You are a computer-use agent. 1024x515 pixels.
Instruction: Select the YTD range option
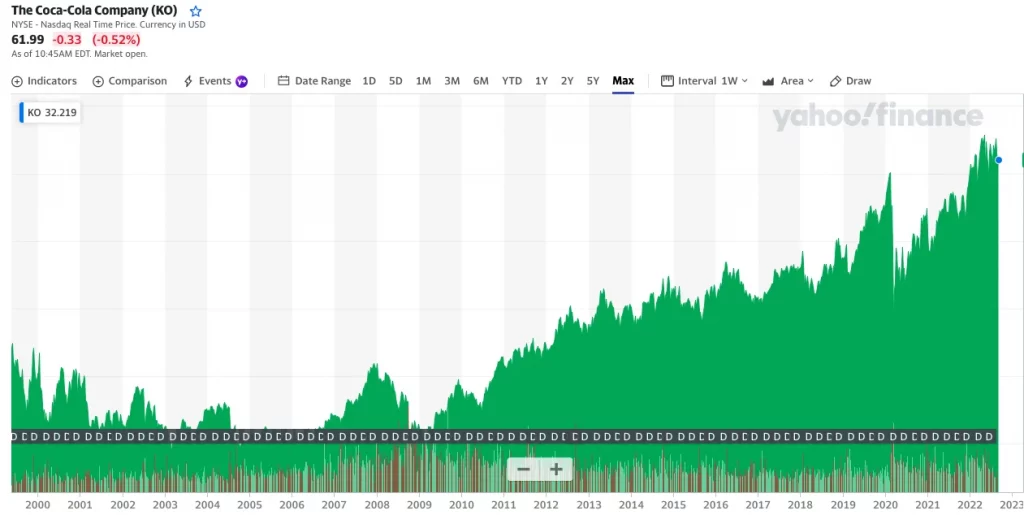(511, 81)
